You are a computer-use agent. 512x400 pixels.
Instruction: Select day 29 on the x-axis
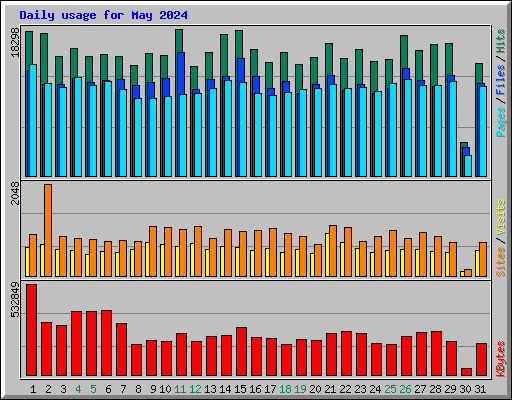450,389
